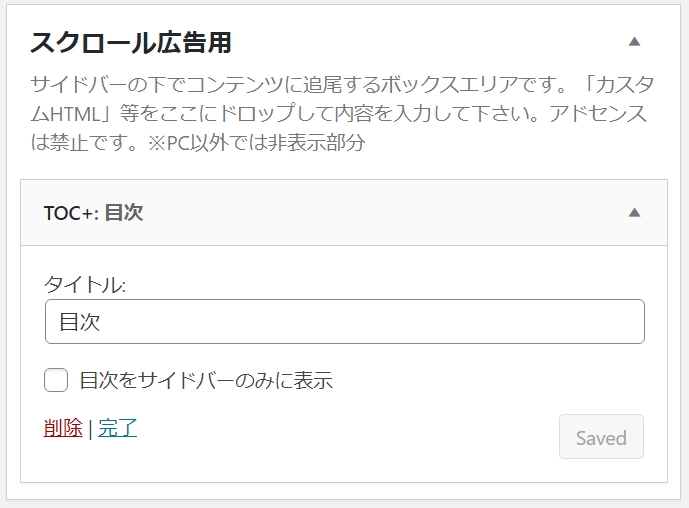The image size is (689, 508).
Task: Enable 目次をサイドバーのみに表示 checkbox
Action: tap(56, 380)
